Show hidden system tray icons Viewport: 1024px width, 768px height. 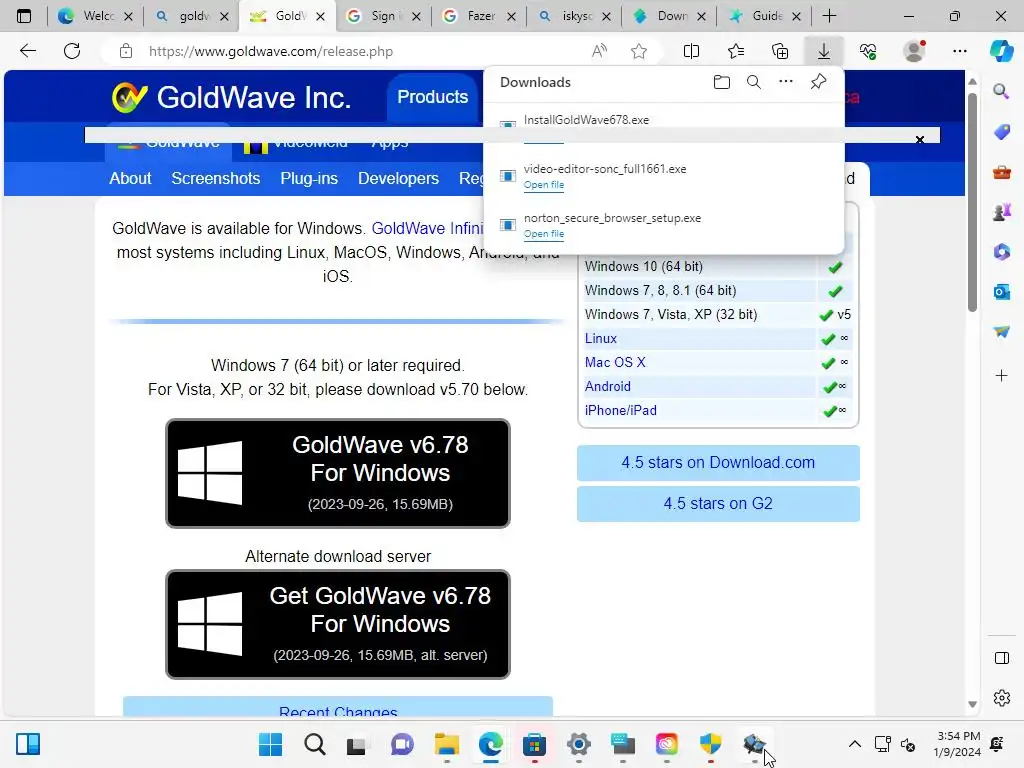pyautogui.click(x=854, y=744)
